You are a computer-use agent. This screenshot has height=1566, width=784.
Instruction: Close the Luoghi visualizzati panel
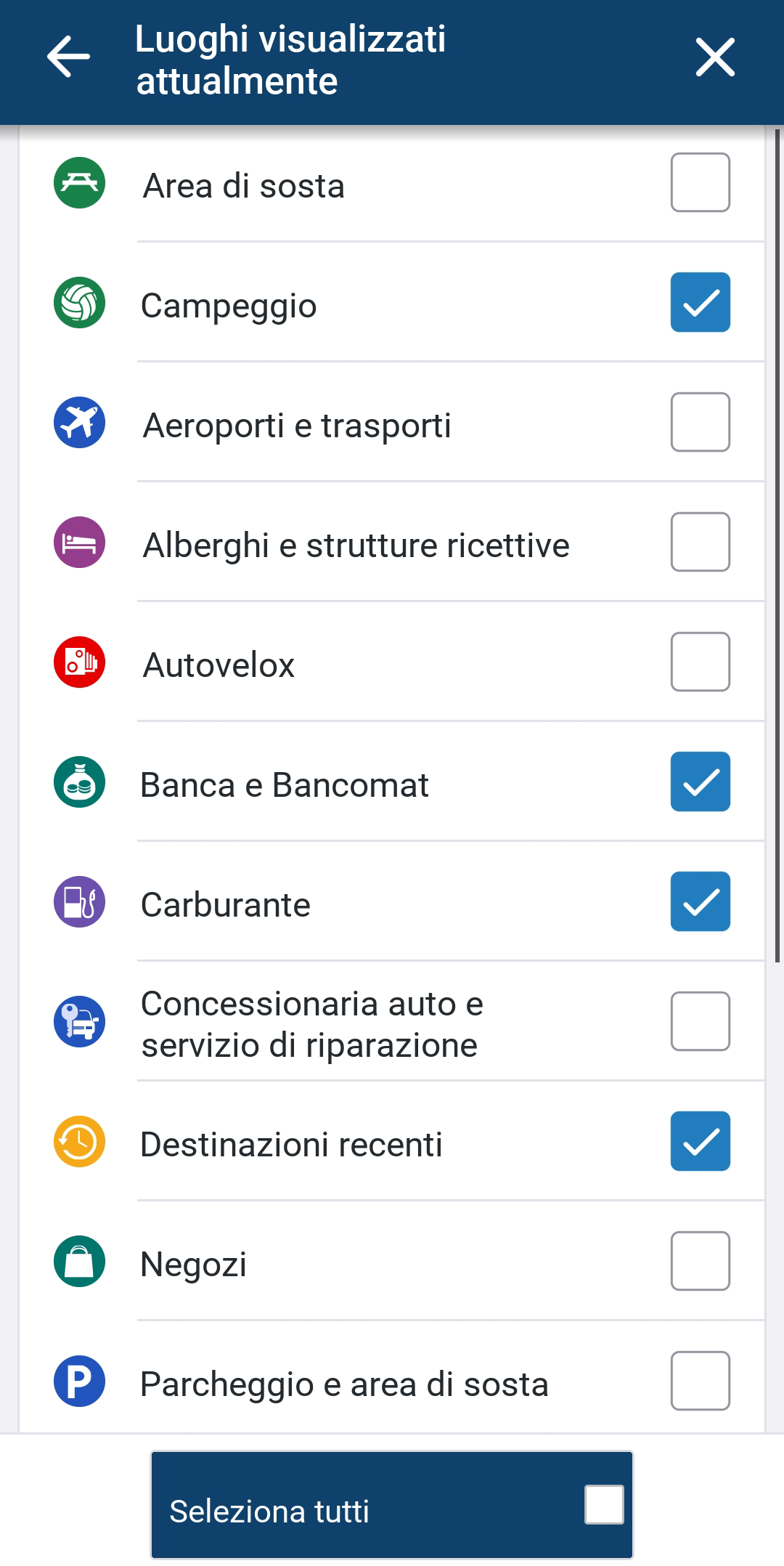(715, 57)
